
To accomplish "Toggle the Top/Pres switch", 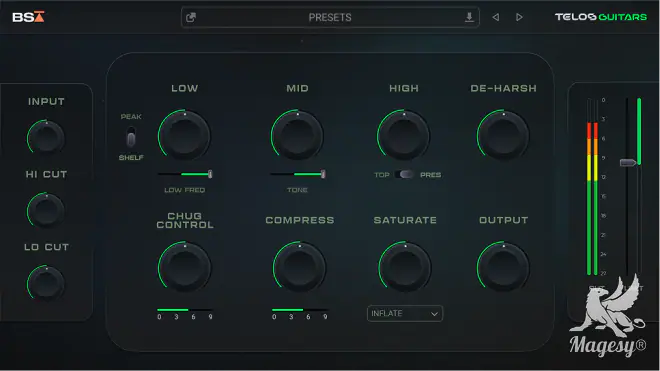I will tap(405, 174).
